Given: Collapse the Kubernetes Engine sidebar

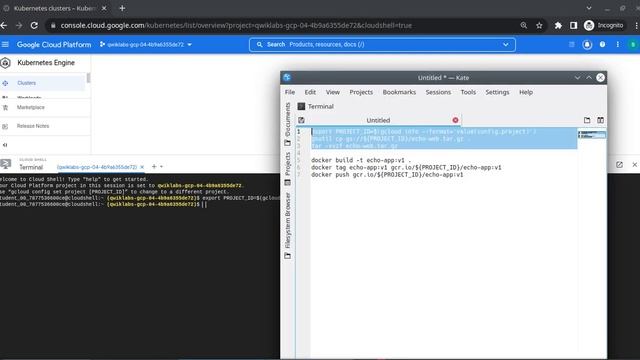Looking at the screenshot, I should (5, 145).
